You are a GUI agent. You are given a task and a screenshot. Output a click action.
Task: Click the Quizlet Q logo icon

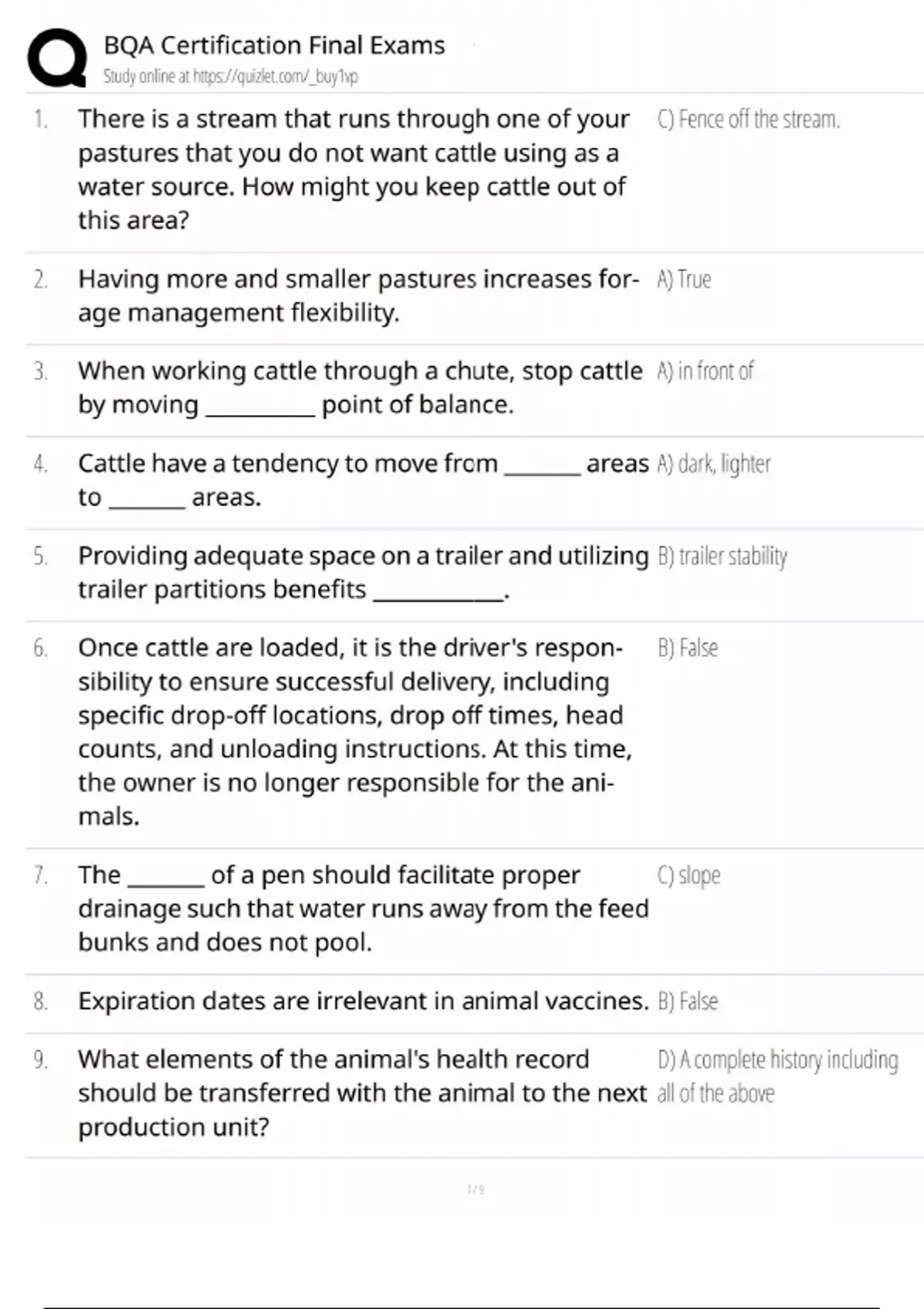coord(57,58)
